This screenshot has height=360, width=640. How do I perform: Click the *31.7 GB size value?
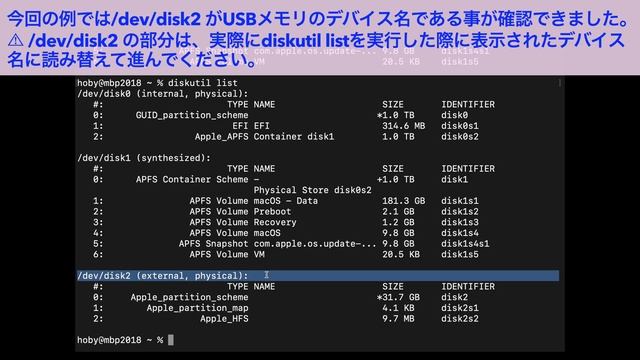tap(398, 297)
